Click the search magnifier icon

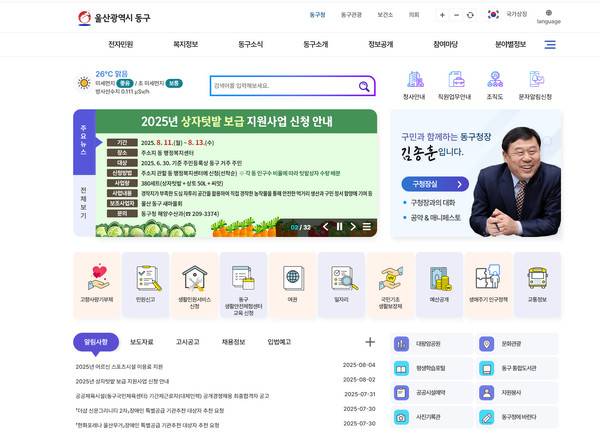(x=364, y=86)
